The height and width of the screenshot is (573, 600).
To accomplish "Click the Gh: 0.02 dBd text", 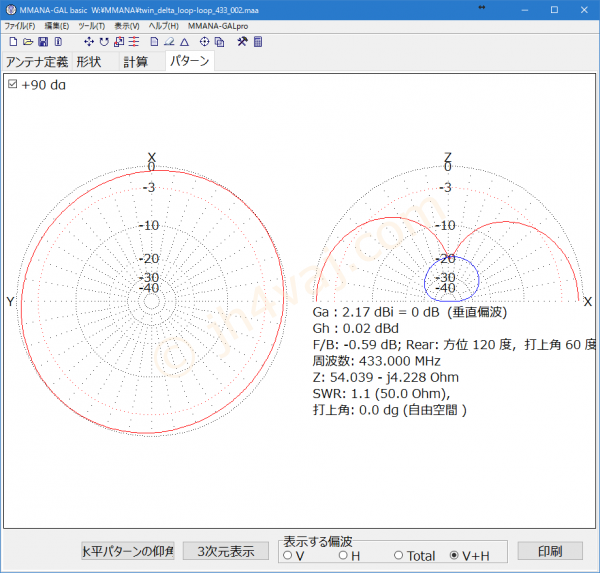I will 355,328.
